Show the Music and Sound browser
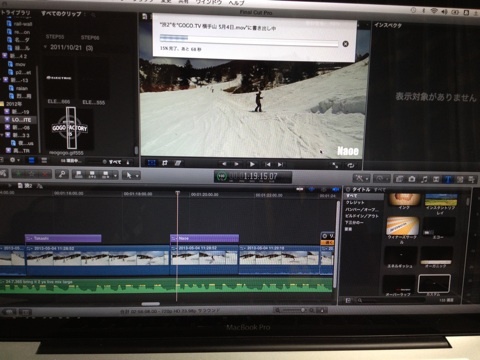Image resolution: width=480 pixels, height=360 pixels. (x=424, y=179)
